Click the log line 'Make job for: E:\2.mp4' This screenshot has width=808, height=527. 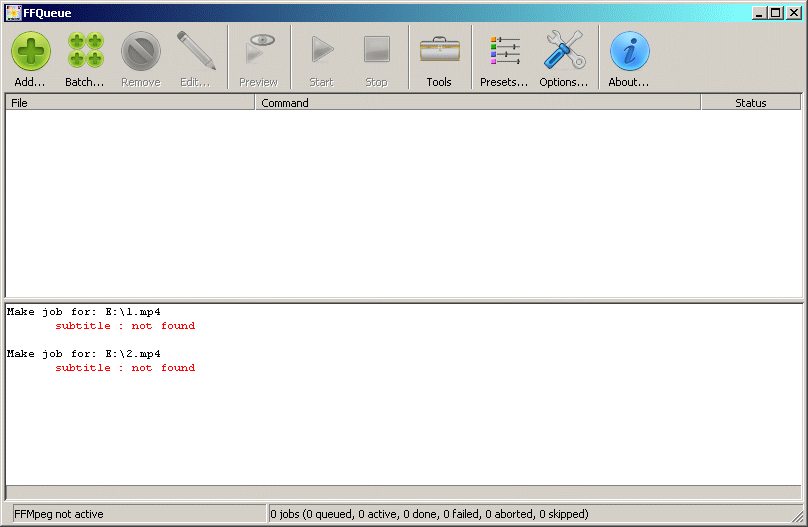pyautogui.click(x=83, y=353)
